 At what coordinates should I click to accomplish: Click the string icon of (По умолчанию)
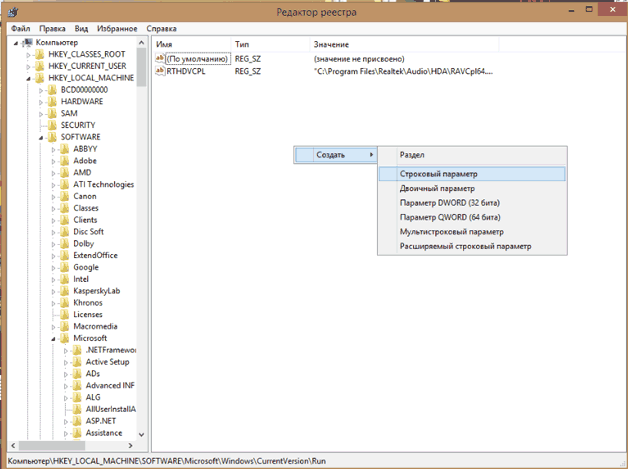pyautogui.click(x=160, y=58)
